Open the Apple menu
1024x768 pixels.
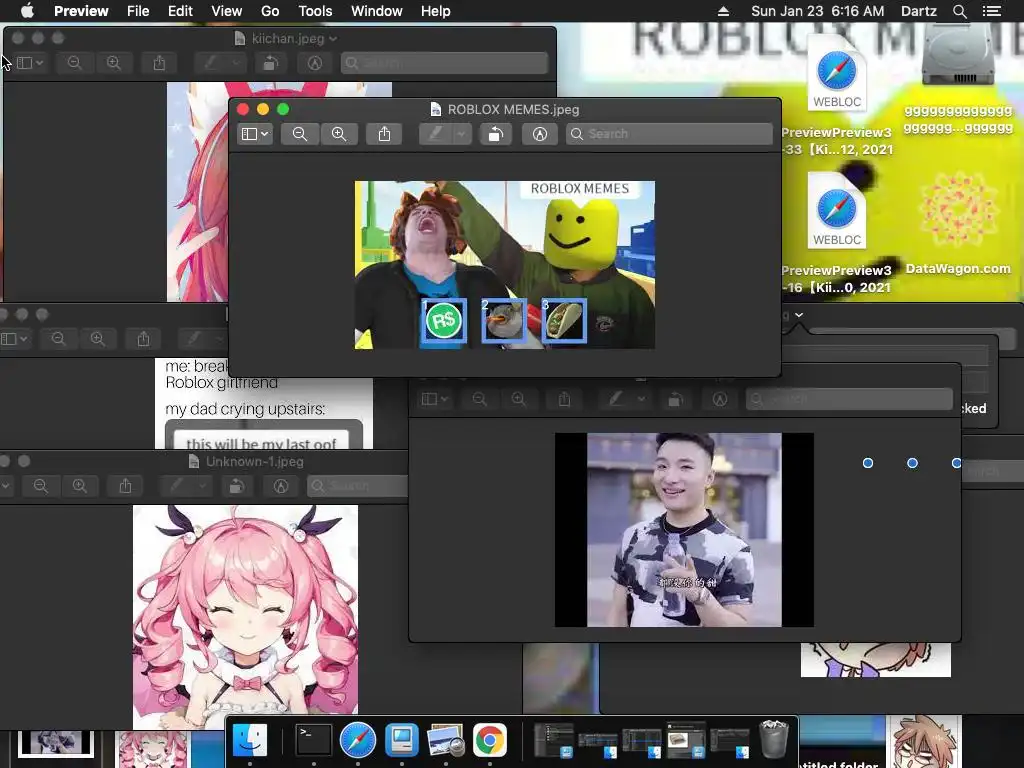click(27, 11)
